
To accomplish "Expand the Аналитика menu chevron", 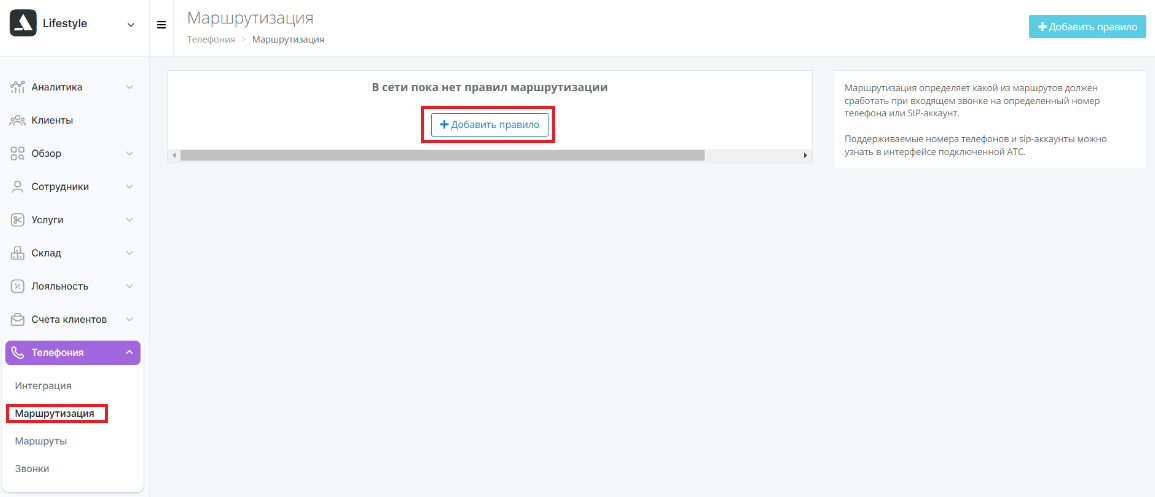I will 130,87.
